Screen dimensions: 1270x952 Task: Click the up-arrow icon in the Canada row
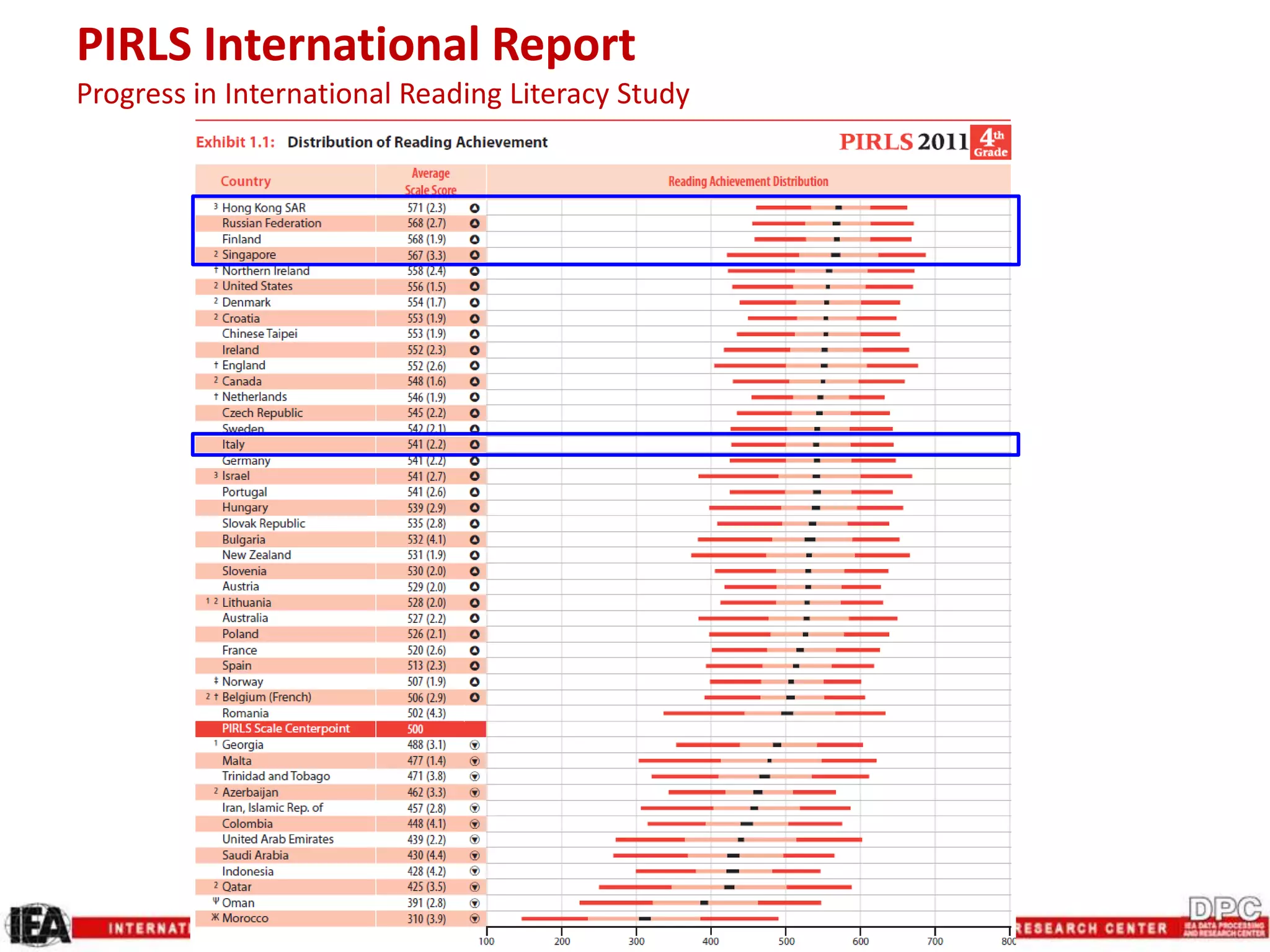(474, 381)
